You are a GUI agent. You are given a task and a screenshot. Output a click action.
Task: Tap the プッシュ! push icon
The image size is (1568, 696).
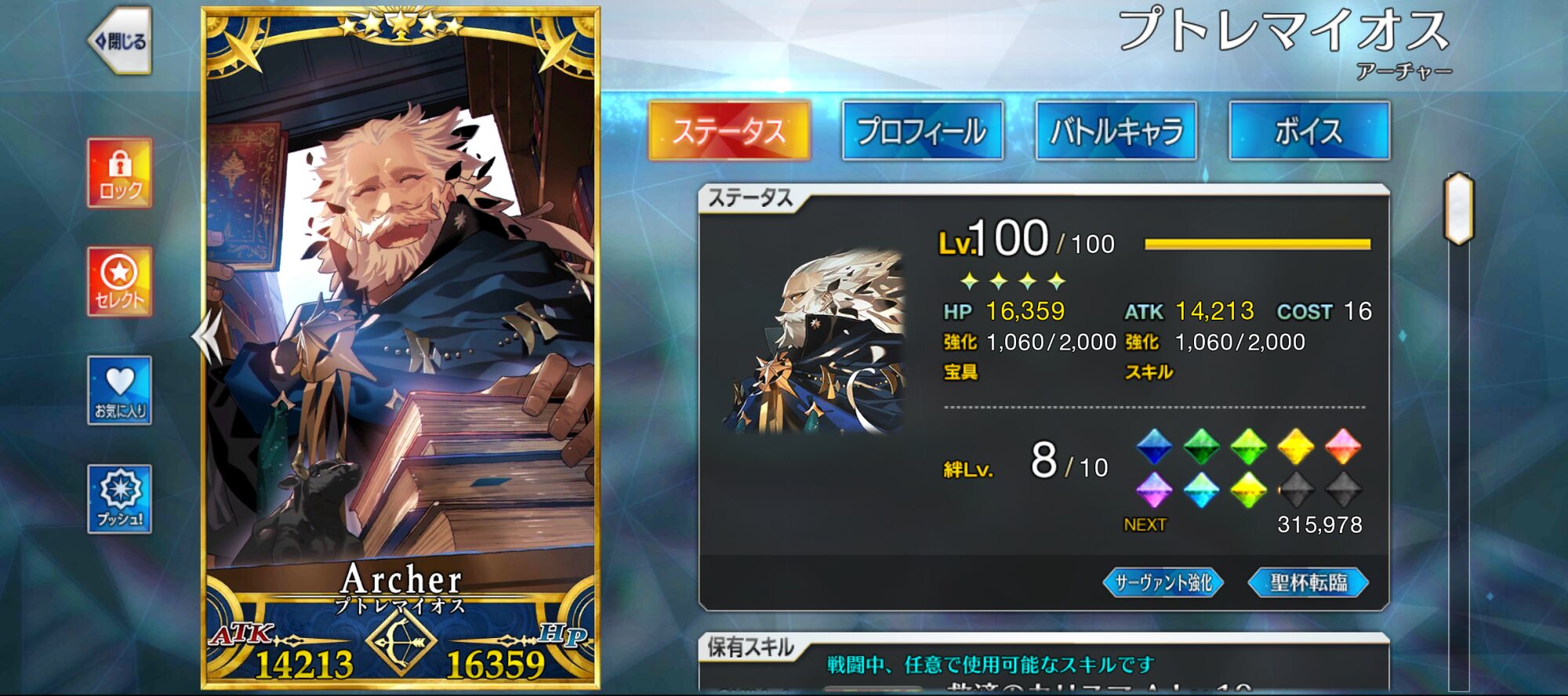coord(119,499)
